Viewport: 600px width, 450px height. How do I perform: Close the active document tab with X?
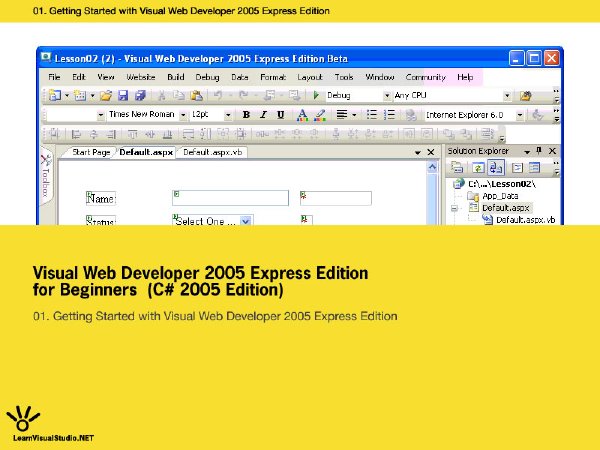click(x=431, y=152)
